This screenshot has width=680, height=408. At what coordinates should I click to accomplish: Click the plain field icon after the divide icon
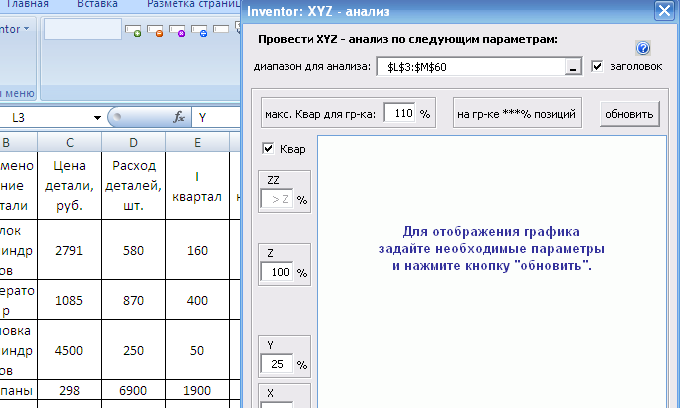[x=221, y=29]
